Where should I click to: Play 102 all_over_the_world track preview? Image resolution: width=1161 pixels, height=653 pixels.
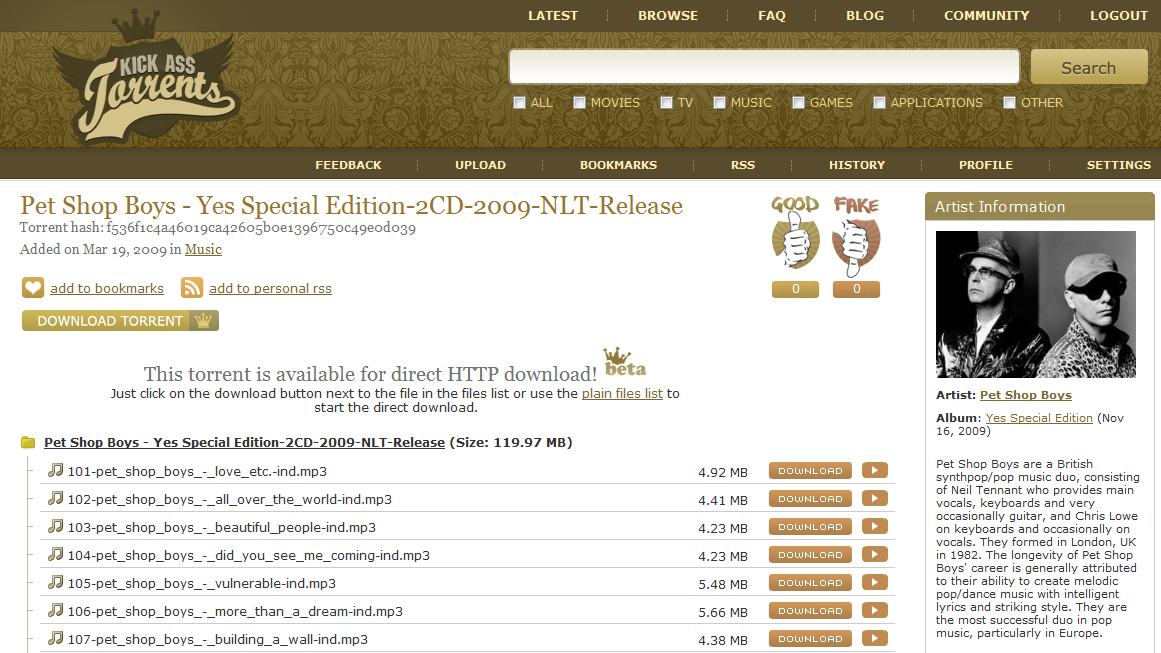click(874, 499)
